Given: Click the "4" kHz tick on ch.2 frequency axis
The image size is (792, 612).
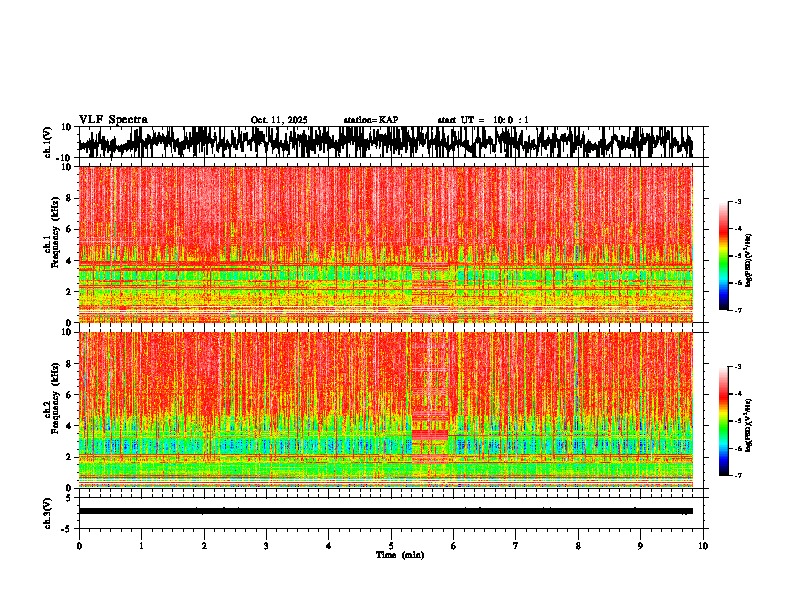Looking at the screenshot, I should pos(69,426).
